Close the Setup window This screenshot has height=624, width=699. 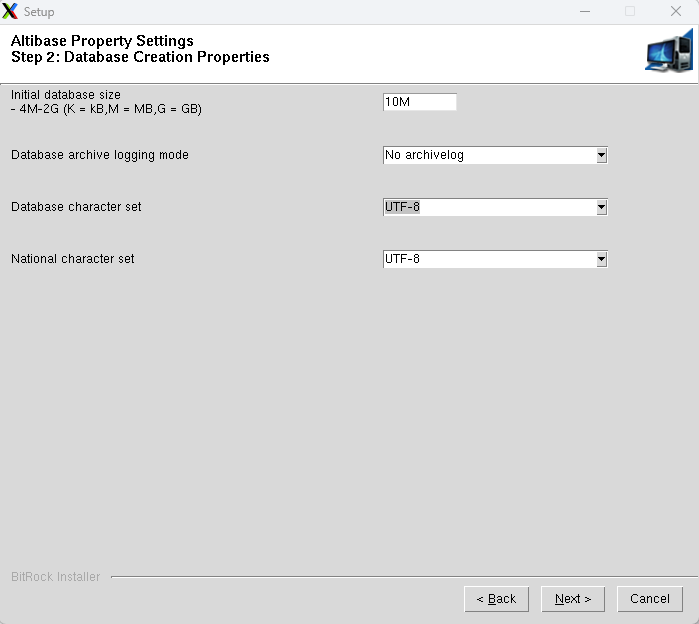[x=675, y=12]
